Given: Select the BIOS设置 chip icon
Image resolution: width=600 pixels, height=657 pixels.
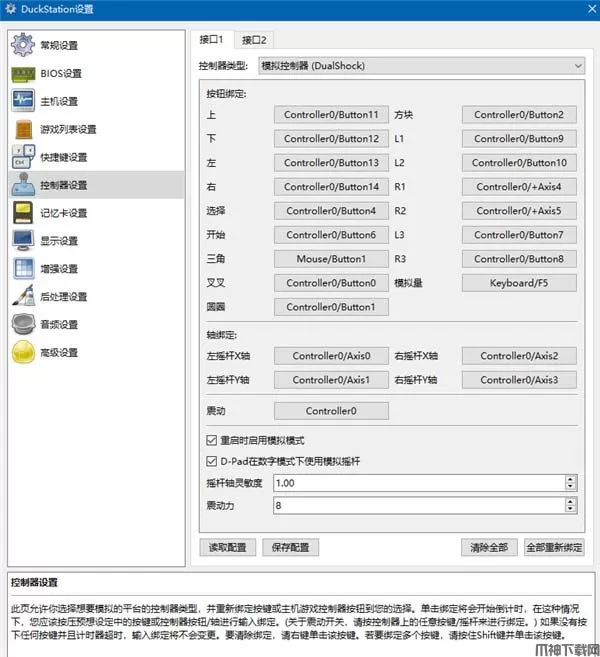Looking at the screenshot, I should click(23, 74).
